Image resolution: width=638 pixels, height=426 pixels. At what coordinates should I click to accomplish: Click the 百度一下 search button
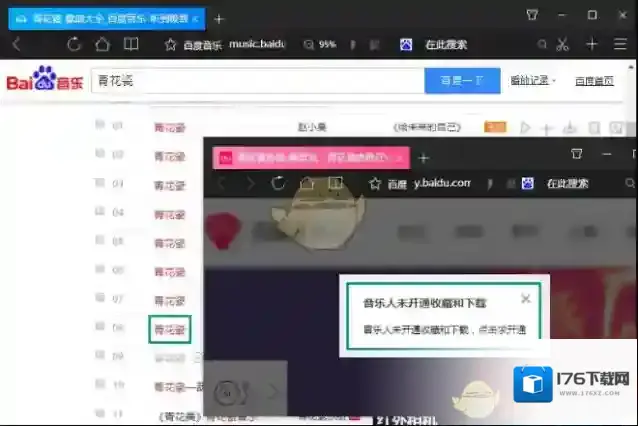462,81
